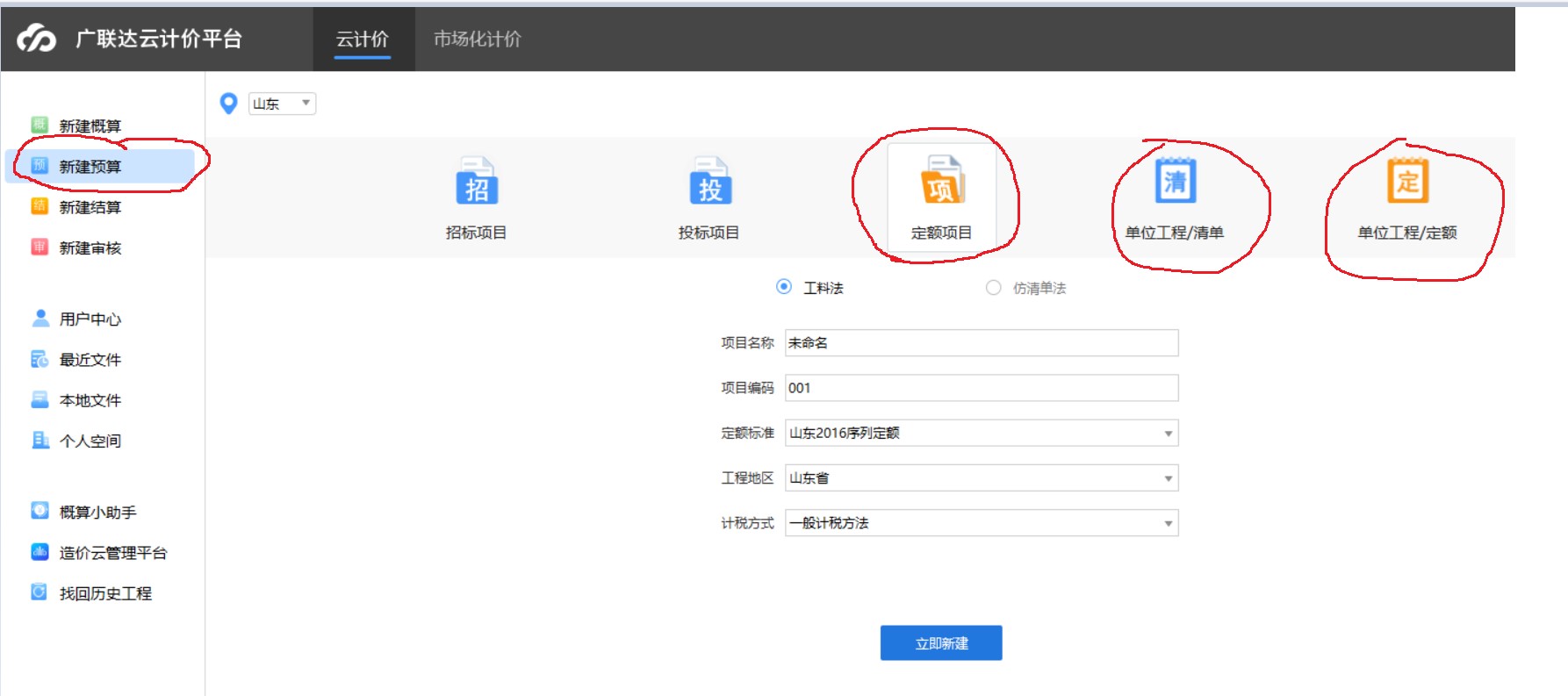Select the 单位工程/清单 icon
Image resolution: width=1568 pixels, height=696 pixels.
[1175, 180]
